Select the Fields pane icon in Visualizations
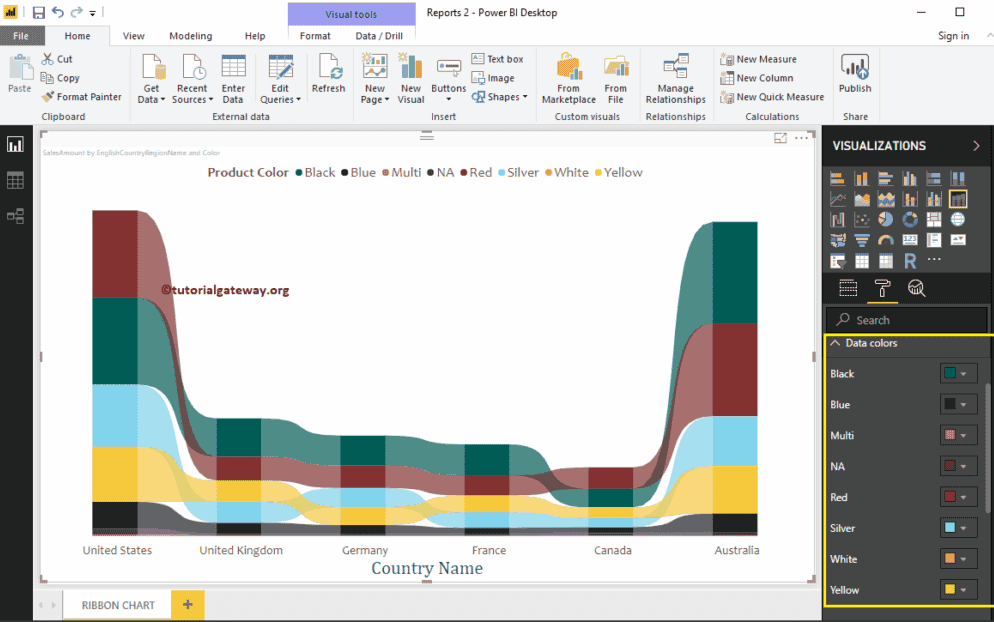994x622 pixels. (848, 289)
